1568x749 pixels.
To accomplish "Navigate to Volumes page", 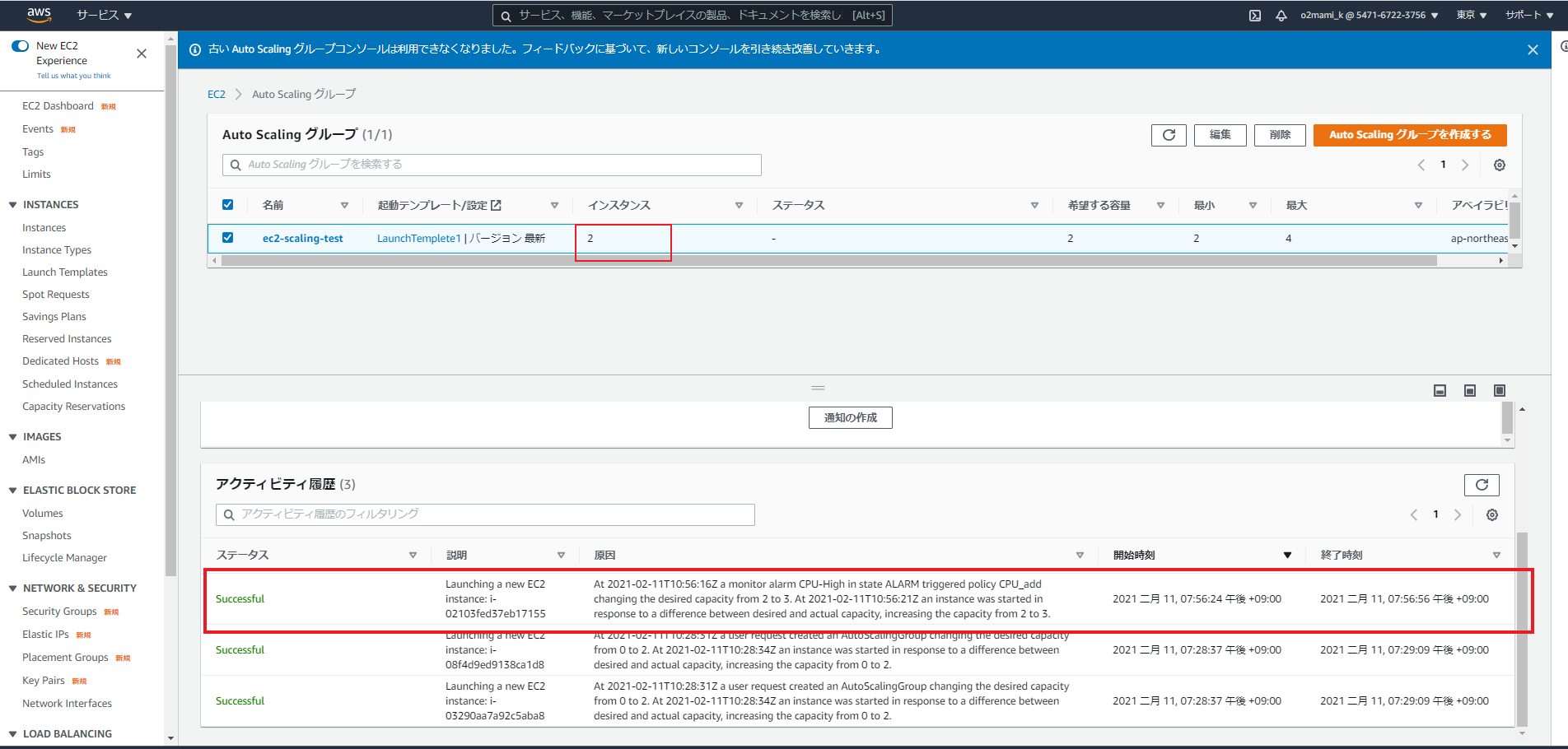I will click(x=42, y=514).
